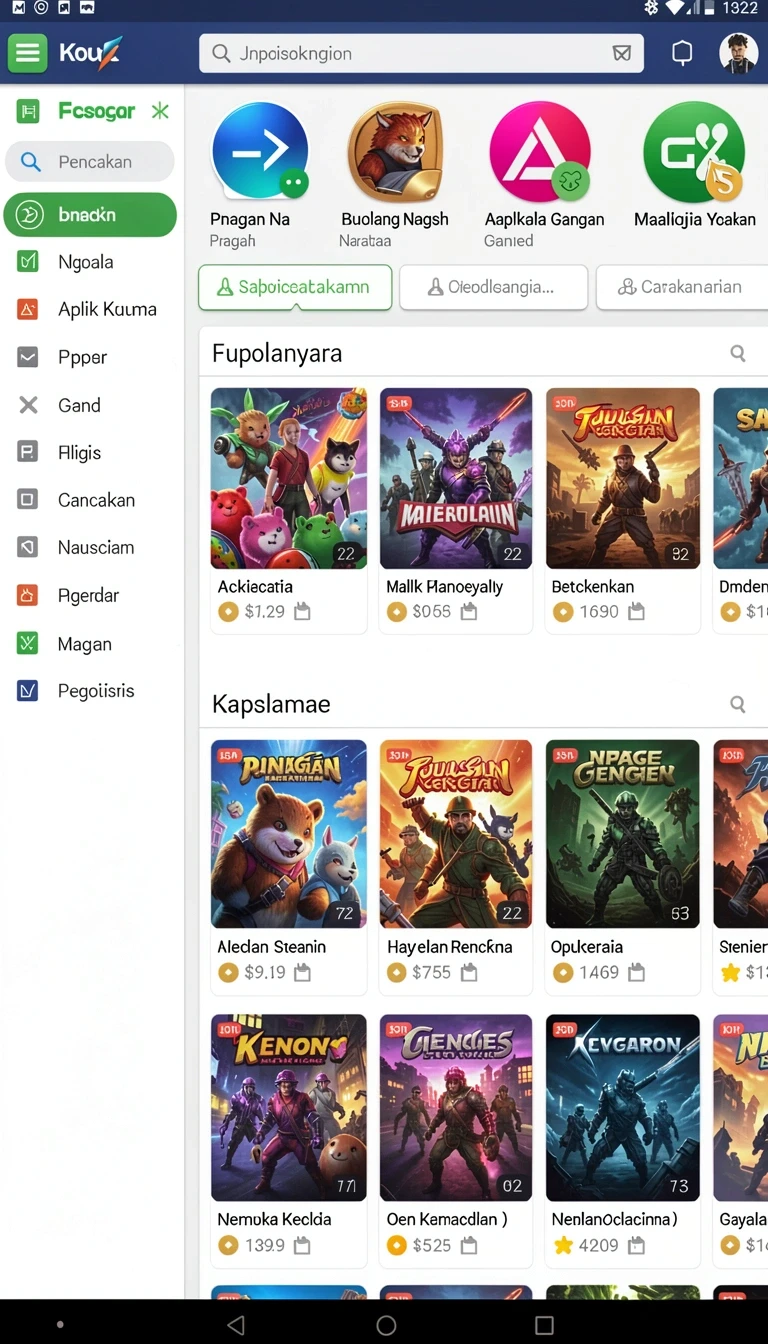Click the Android recent apps square button
The height and width of the screenshot is (1344, 768).
click(544, 1325)
